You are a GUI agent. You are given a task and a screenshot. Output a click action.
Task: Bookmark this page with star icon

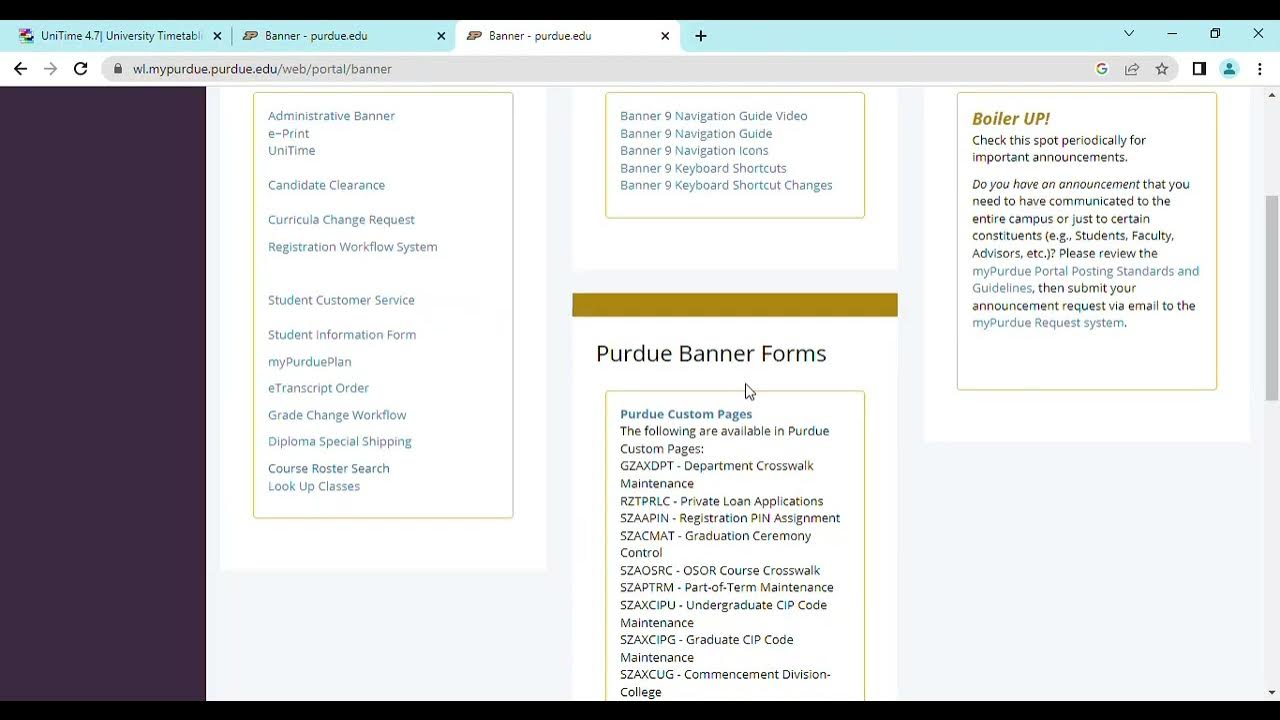1162,69
